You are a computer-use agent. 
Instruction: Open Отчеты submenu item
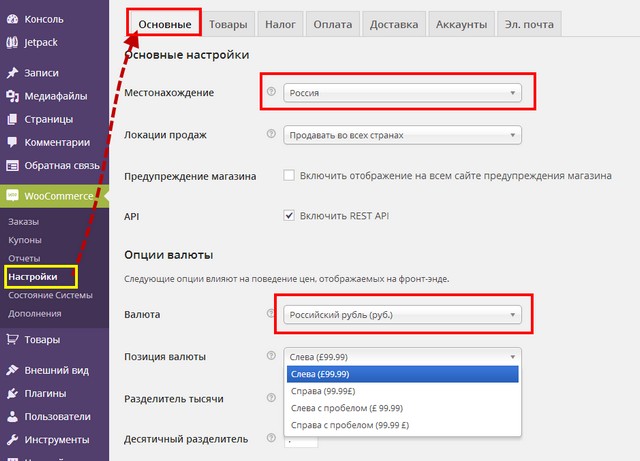pos(24,258)
